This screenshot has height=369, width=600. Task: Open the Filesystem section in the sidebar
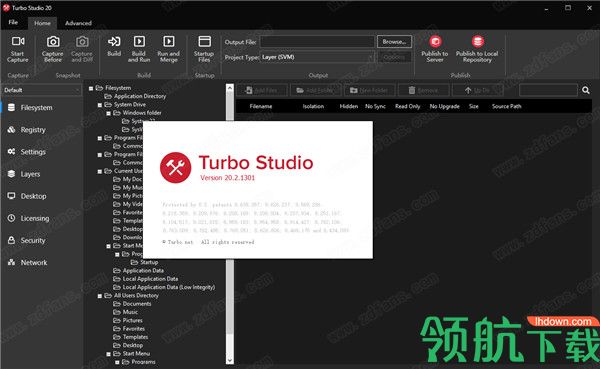pos(41,108)
